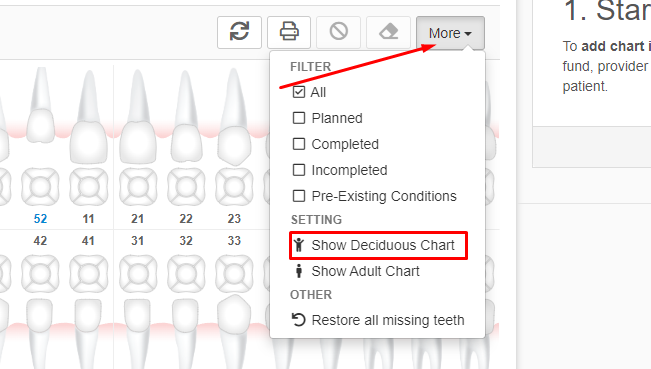The height and width of the screenshot is (369, 651).
Task: Click tooth number 11 label
Action: click(x=88, y=219)
